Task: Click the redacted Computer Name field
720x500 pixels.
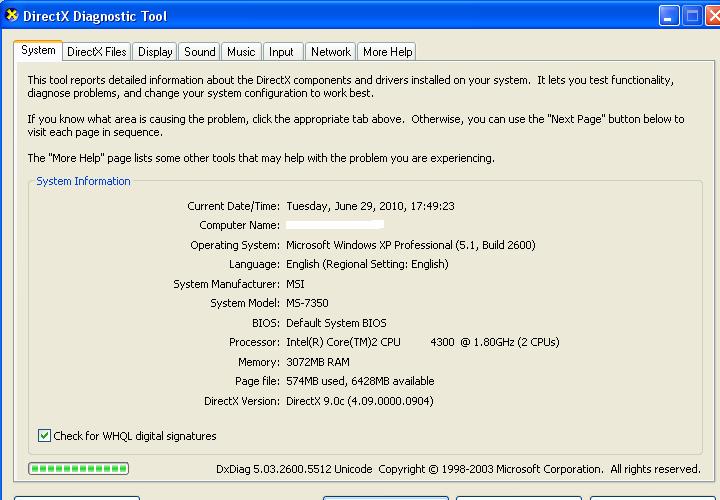Action: coord(335,225)
